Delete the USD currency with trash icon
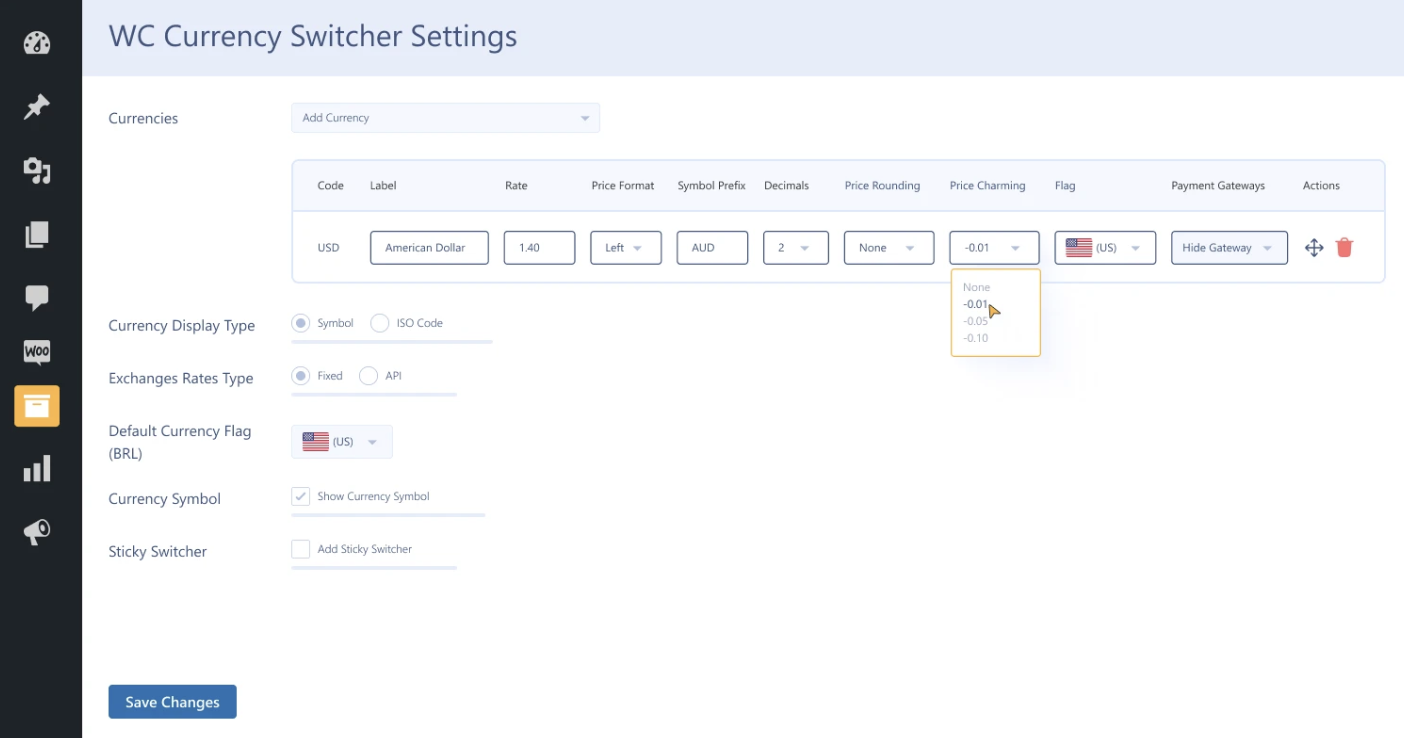Image resolution: width=1404 pixels, height=738 pixels. click(1344, 247)
